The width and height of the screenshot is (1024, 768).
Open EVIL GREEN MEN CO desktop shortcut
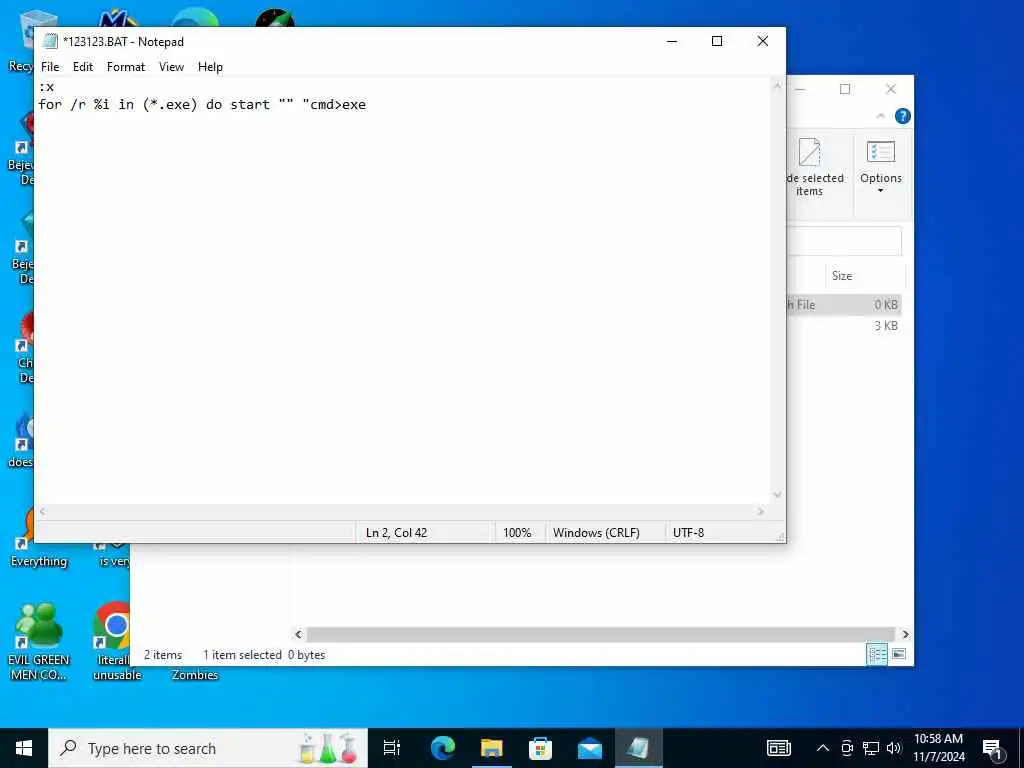tap(39, 641)
